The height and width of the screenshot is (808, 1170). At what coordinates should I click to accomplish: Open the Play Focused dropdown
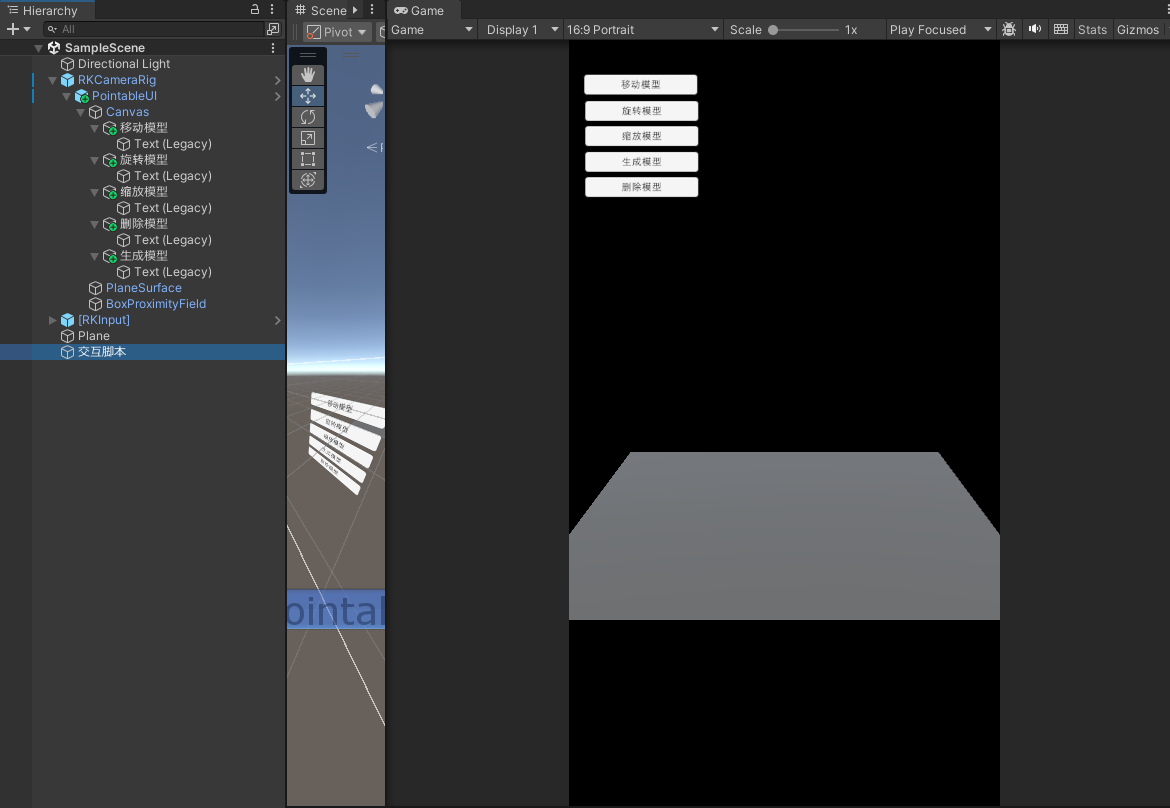(940, 30)
